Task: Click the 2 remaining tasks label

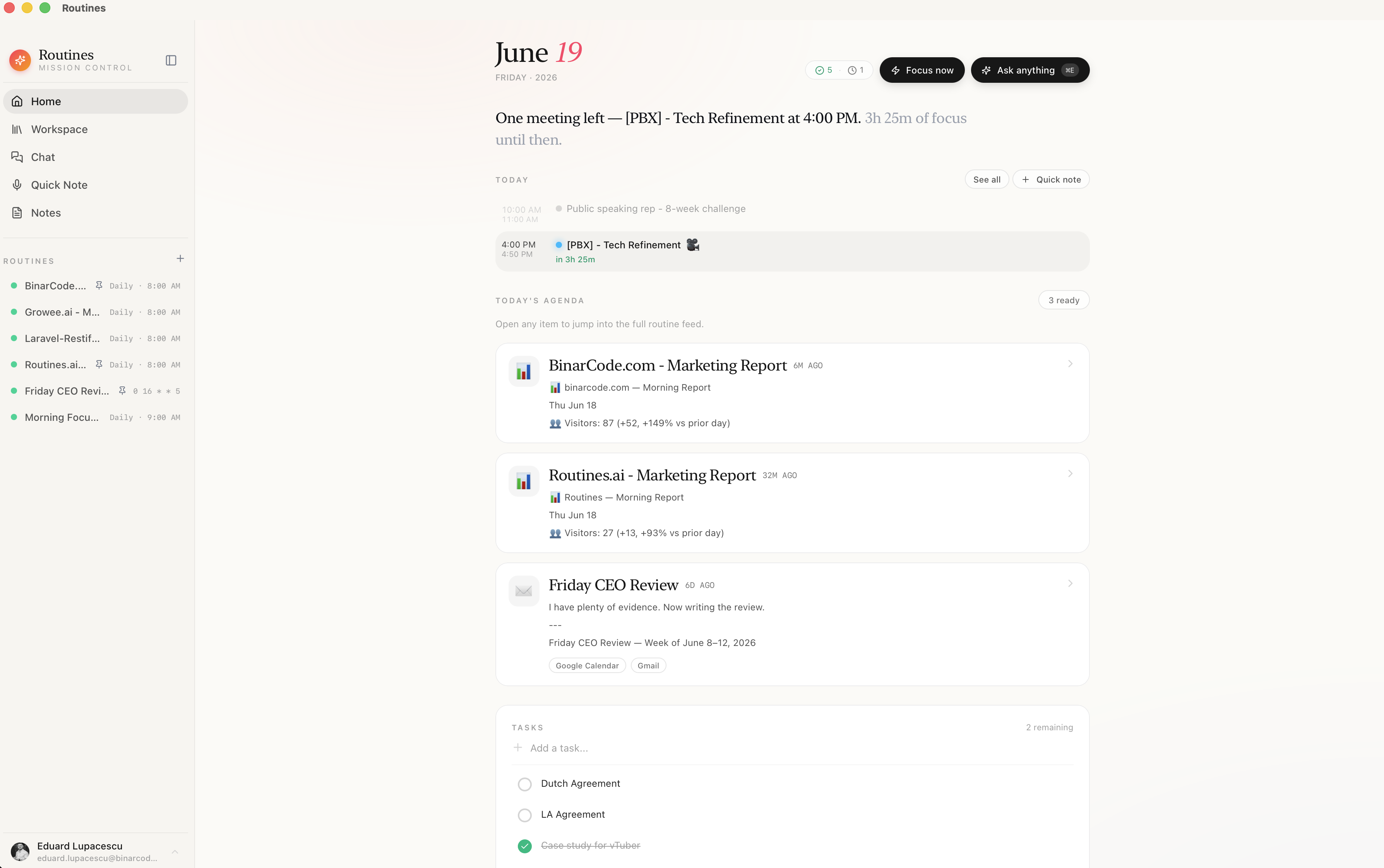Action: coord(1049,727)
